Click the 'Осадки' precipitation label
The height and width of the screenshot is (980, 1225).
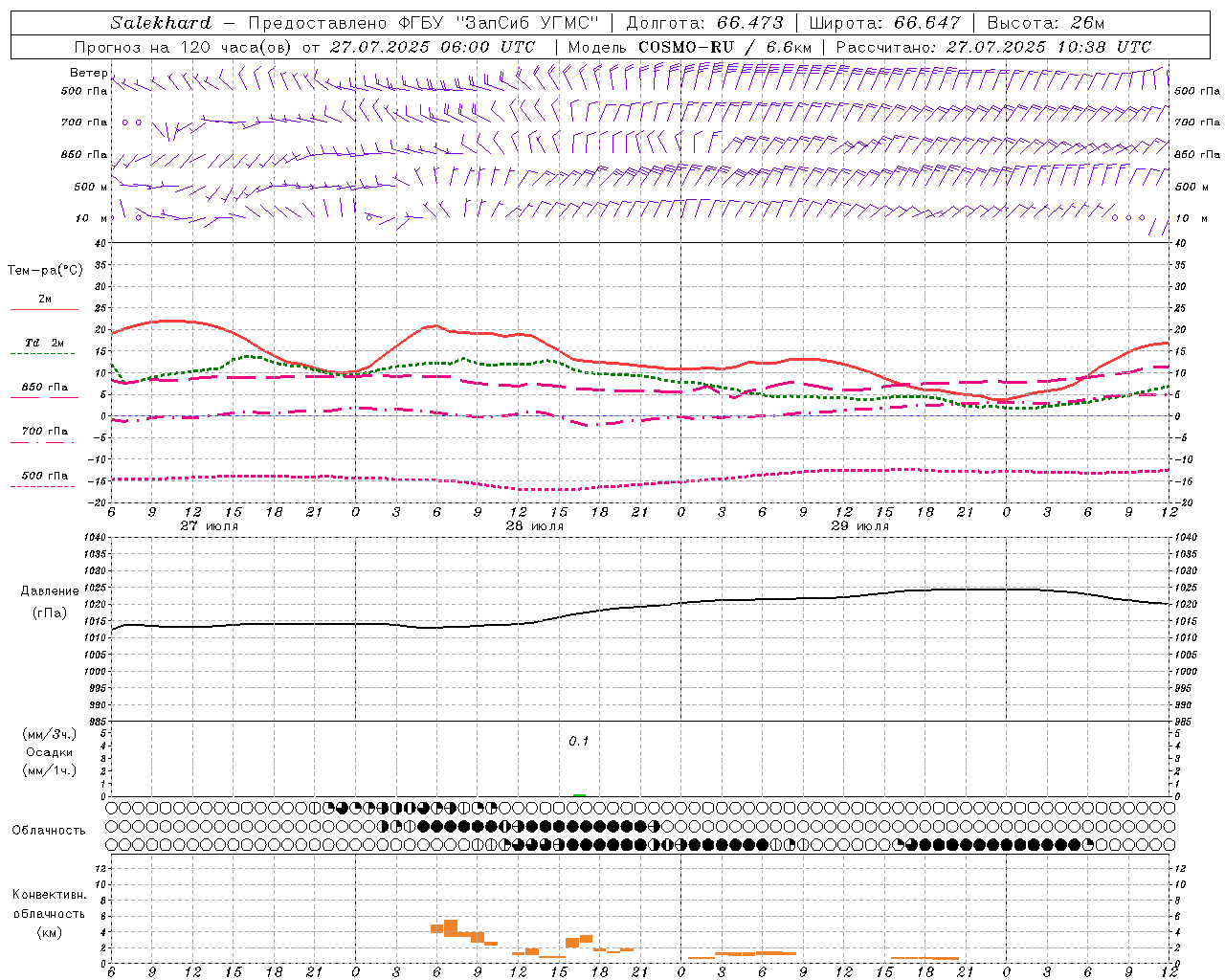(49, 752)
